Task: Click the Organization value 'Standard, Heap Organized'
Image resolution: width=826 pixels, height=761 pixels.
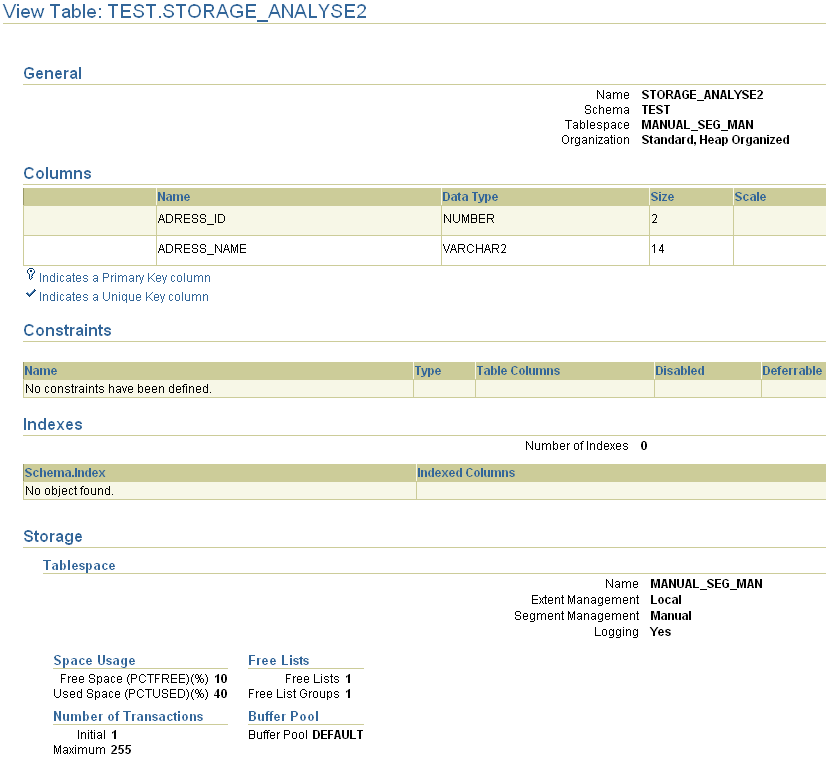Action: [715, 140]
